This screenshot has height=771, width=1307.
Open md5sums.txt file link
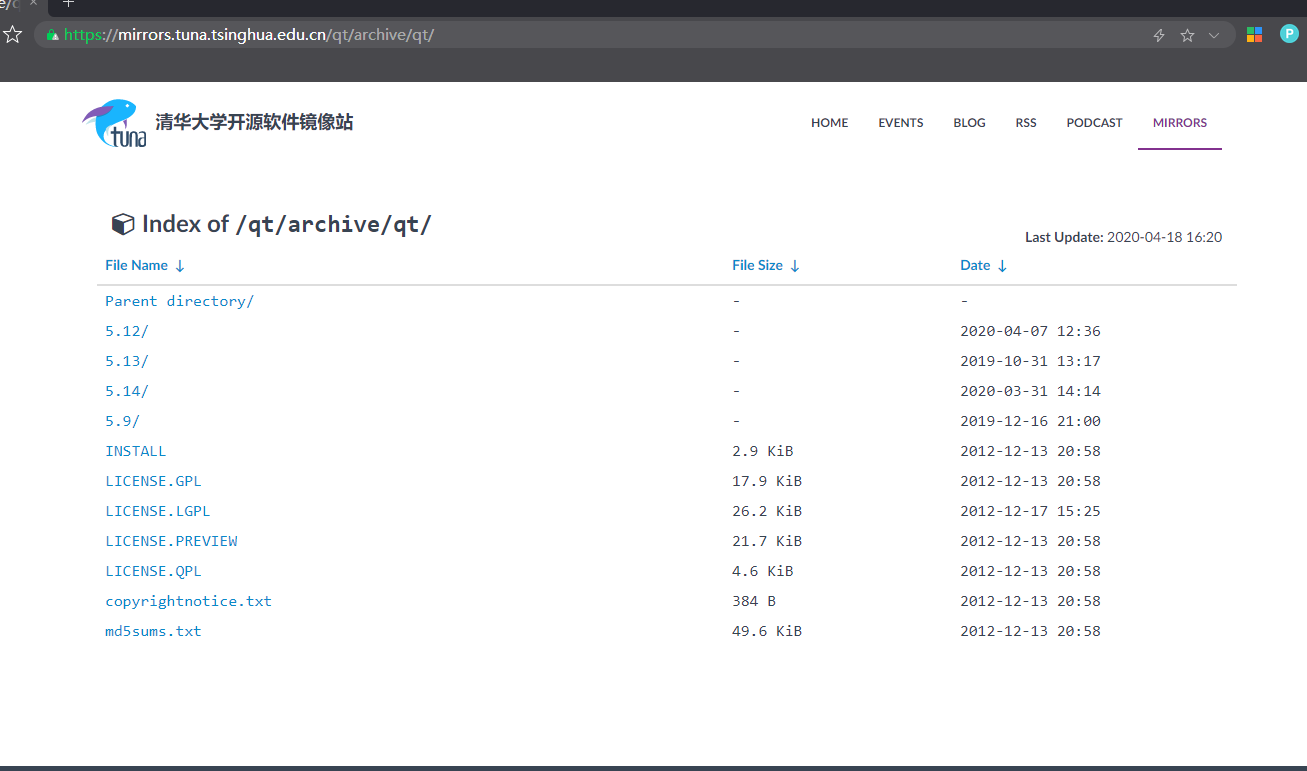coord(153,631)
